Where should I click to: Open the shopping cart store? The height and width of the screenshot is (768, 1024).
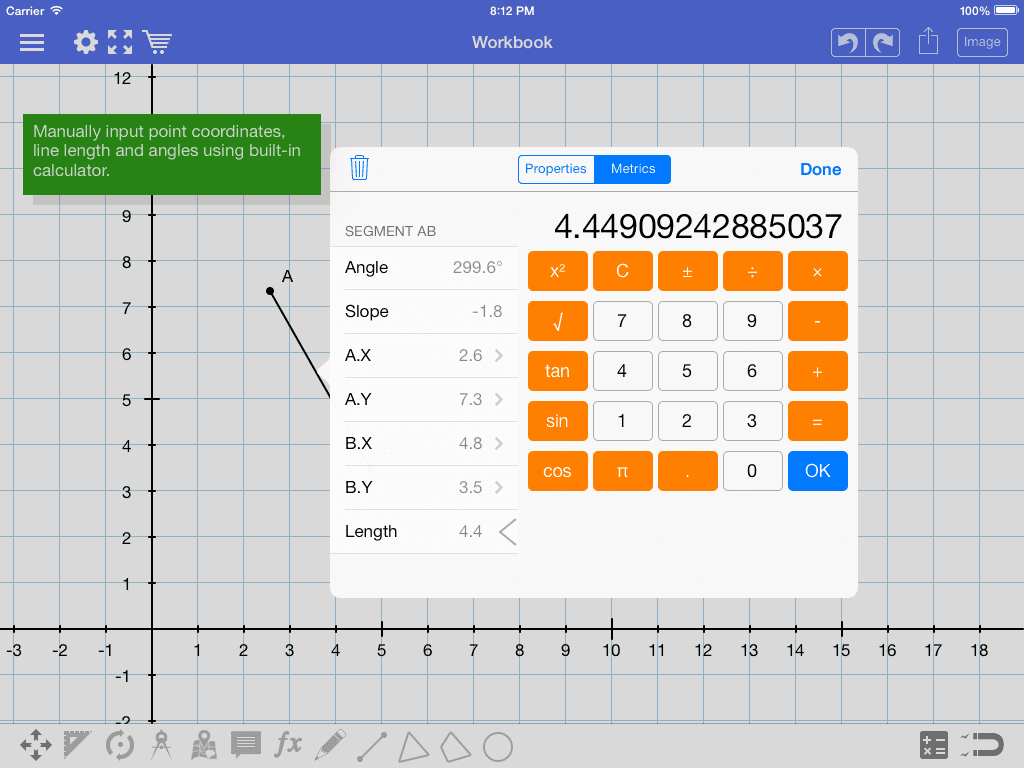point(157,42)
